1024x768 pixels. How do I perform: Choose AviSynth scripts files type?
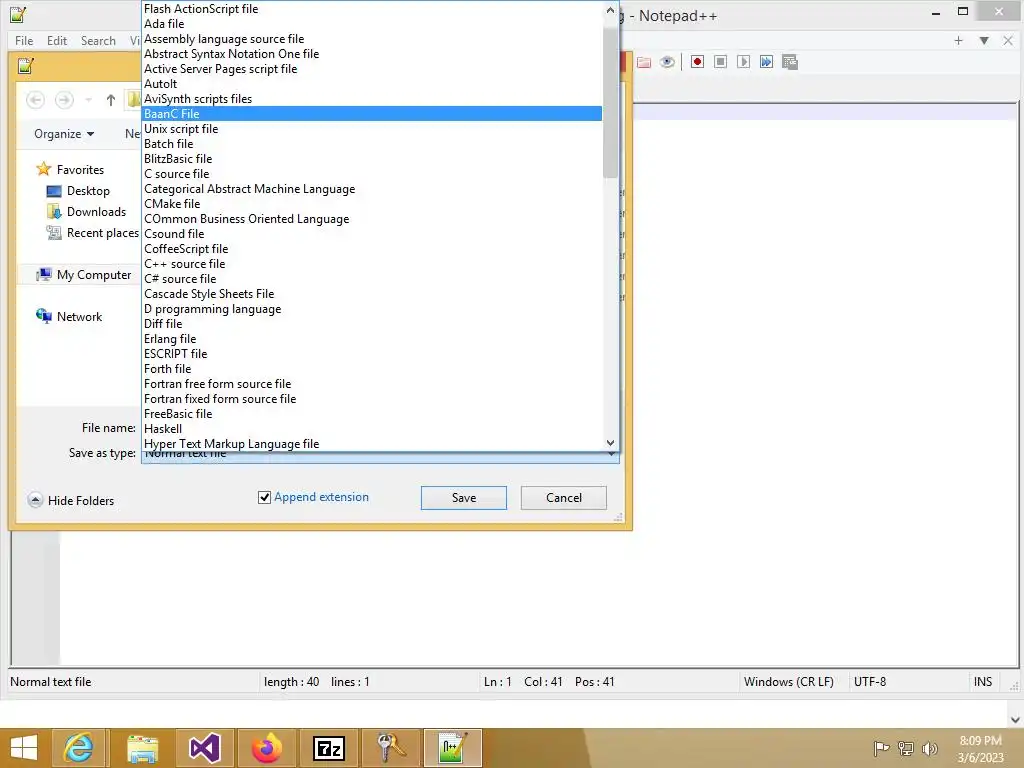(x=372, y=99)
